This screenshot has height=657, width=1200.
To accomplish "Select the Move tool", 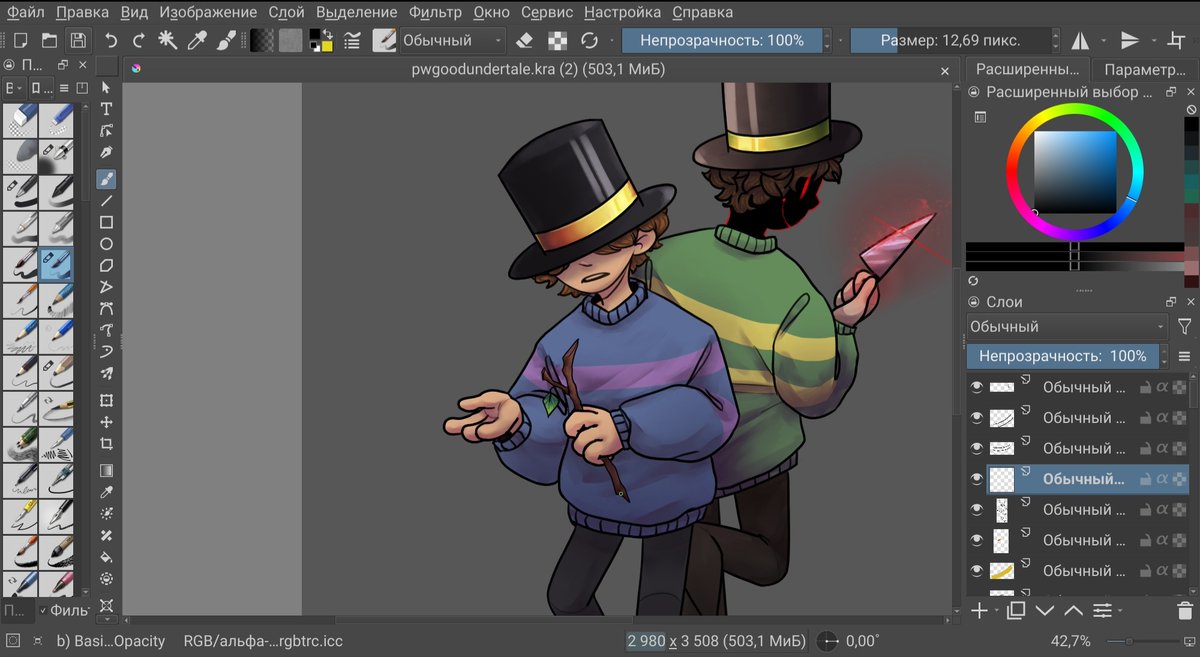I will 106,422.
